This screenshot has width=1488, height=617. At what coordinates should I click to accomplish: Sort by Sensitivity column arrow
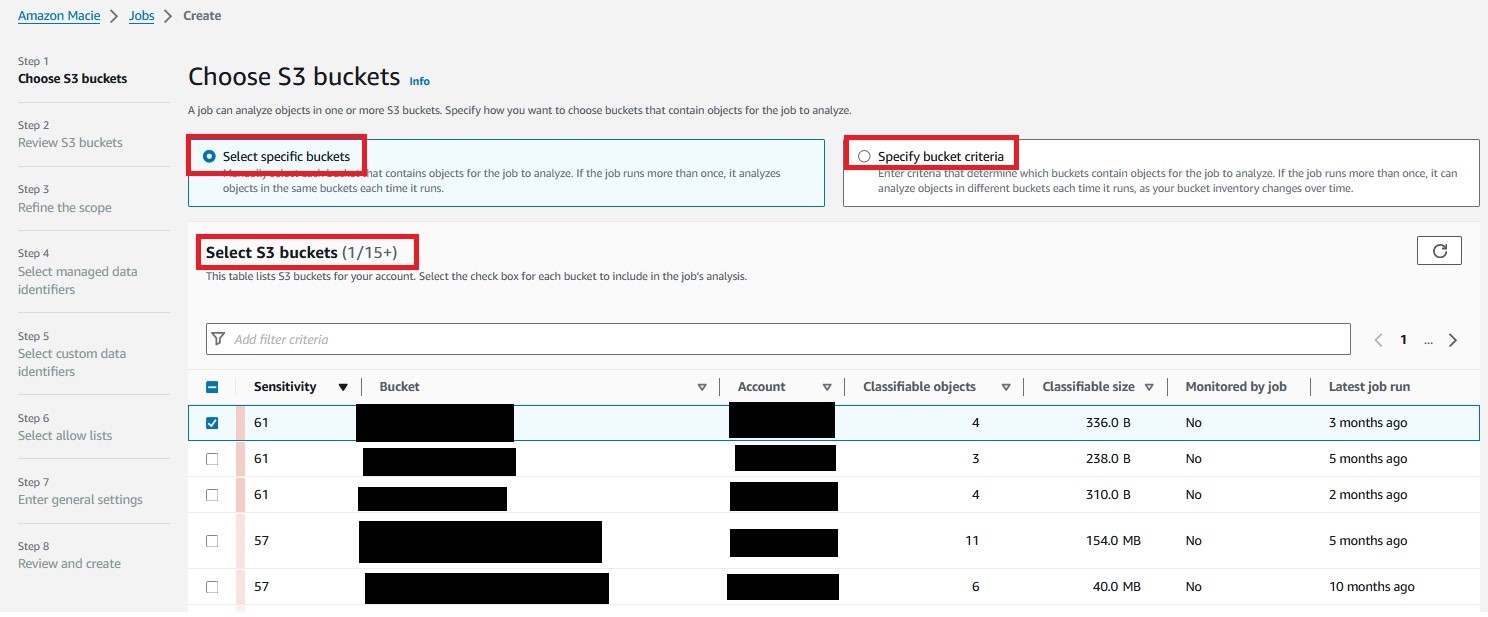coord(343,387)
